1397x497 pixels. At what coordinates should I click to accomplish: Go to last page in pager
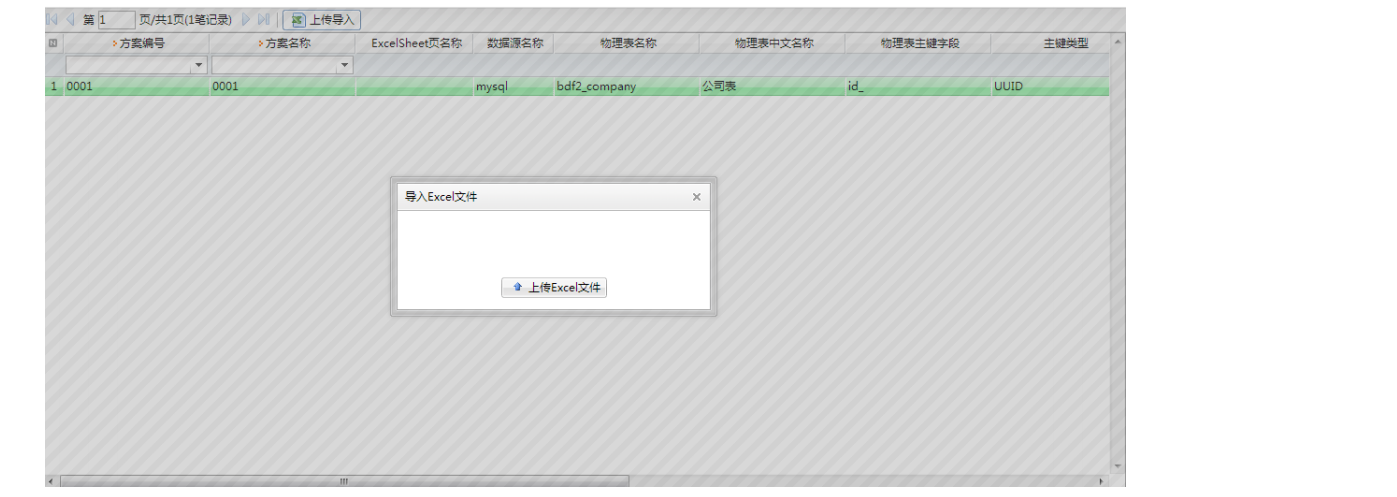point(264,19)
